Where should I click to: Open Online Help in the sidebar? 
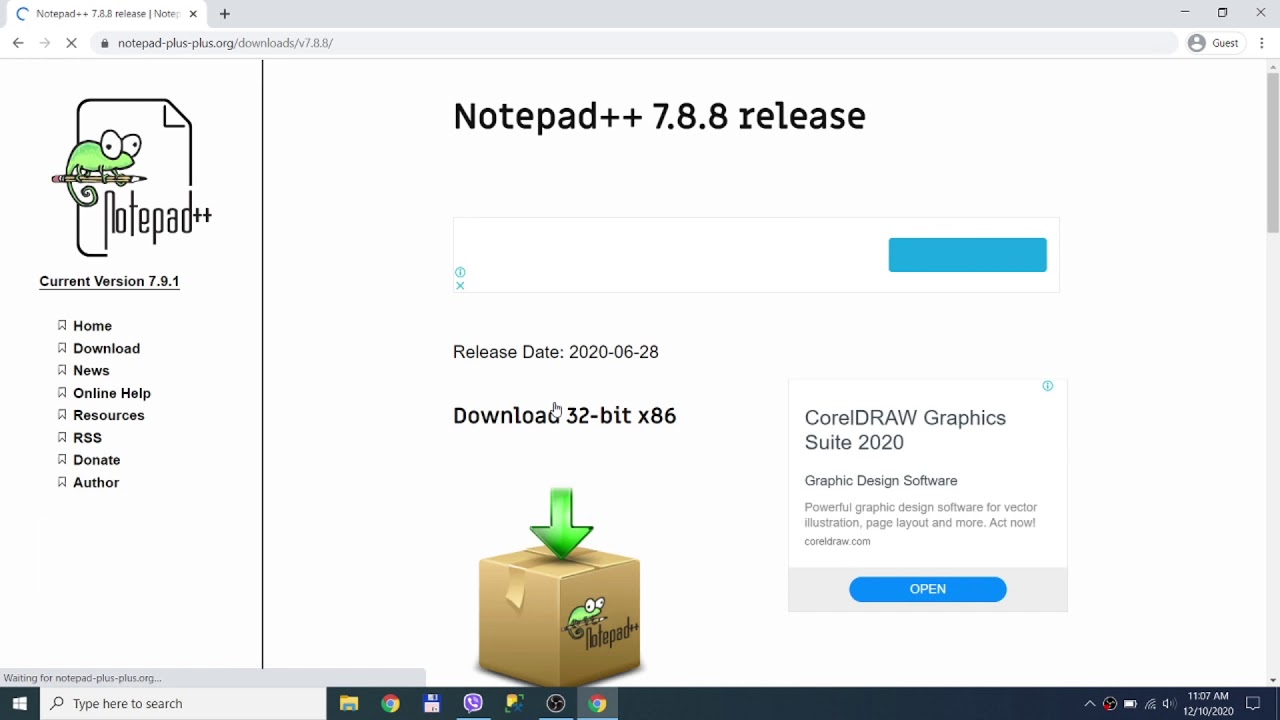click(112, 393)
